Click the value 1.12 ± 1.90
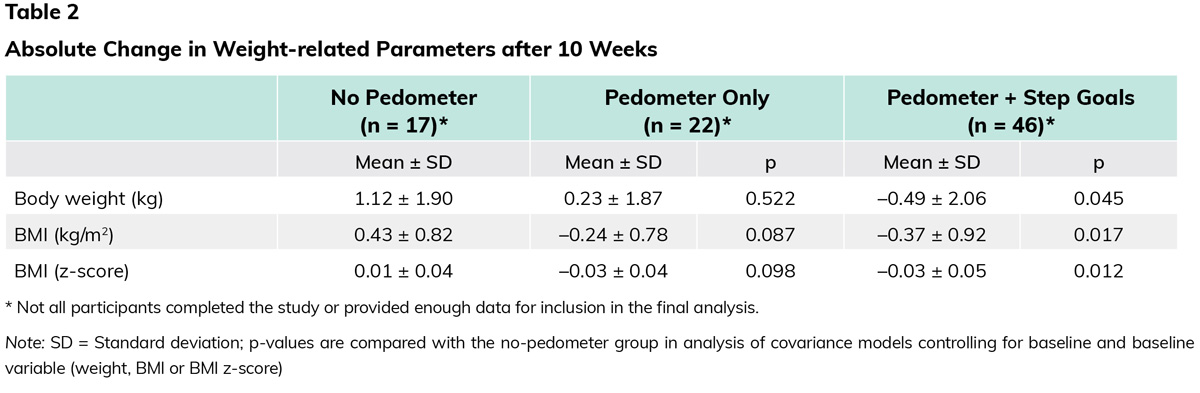This screenshot has width=1200, height=393. pos(404,199)
